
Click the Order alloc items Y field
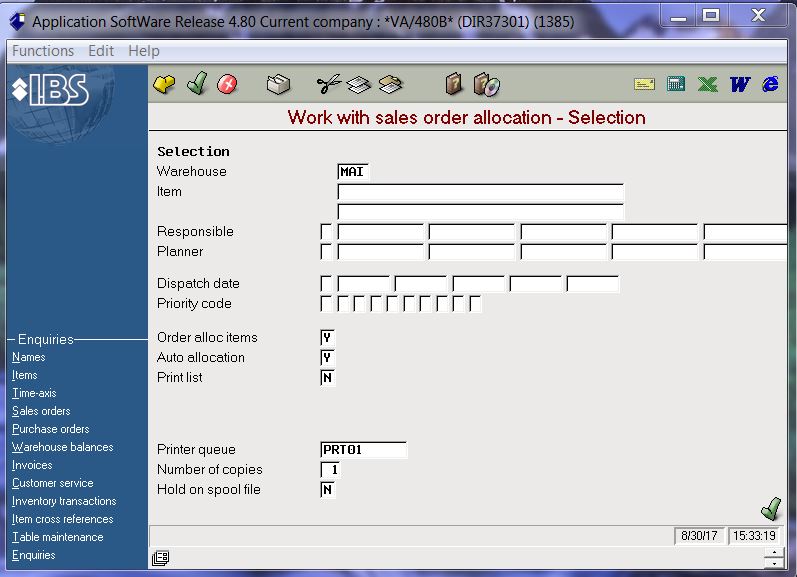coord(327,338)
